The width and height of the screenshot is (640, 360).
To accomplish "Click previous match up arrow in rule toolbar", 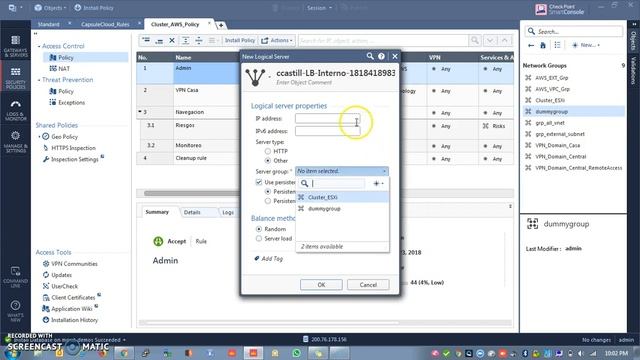I will pos(504,40).
